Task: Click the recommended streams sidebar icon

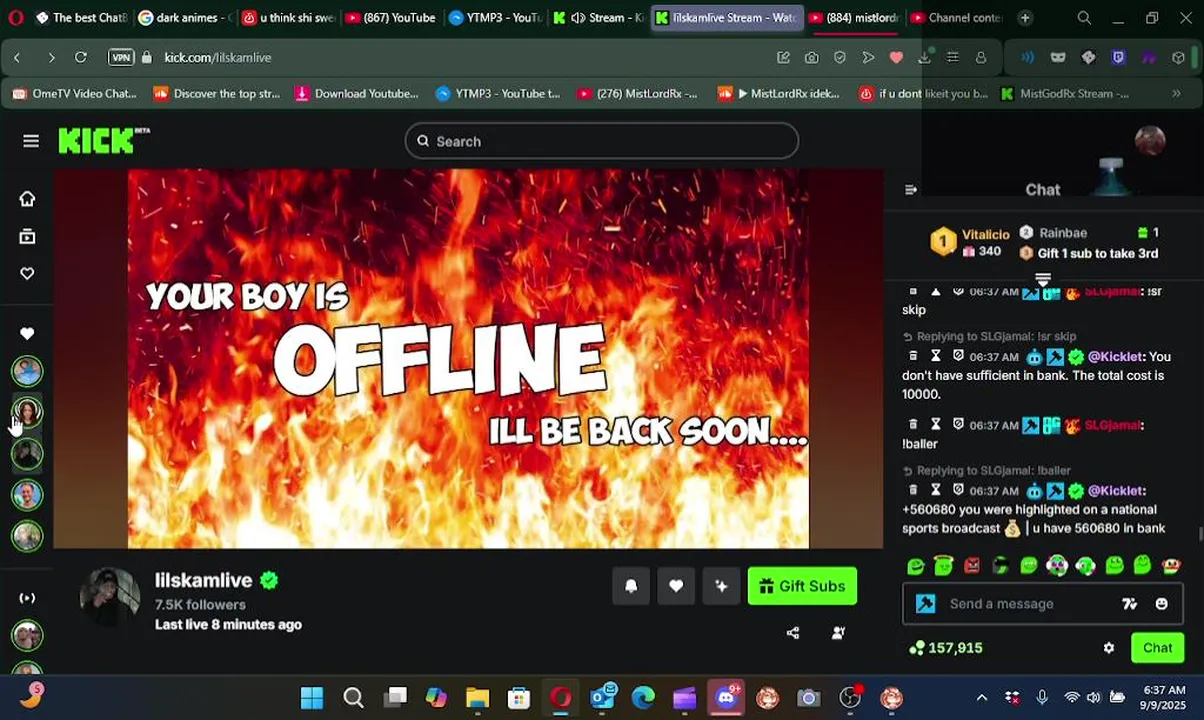Action: tap(27, 598)
